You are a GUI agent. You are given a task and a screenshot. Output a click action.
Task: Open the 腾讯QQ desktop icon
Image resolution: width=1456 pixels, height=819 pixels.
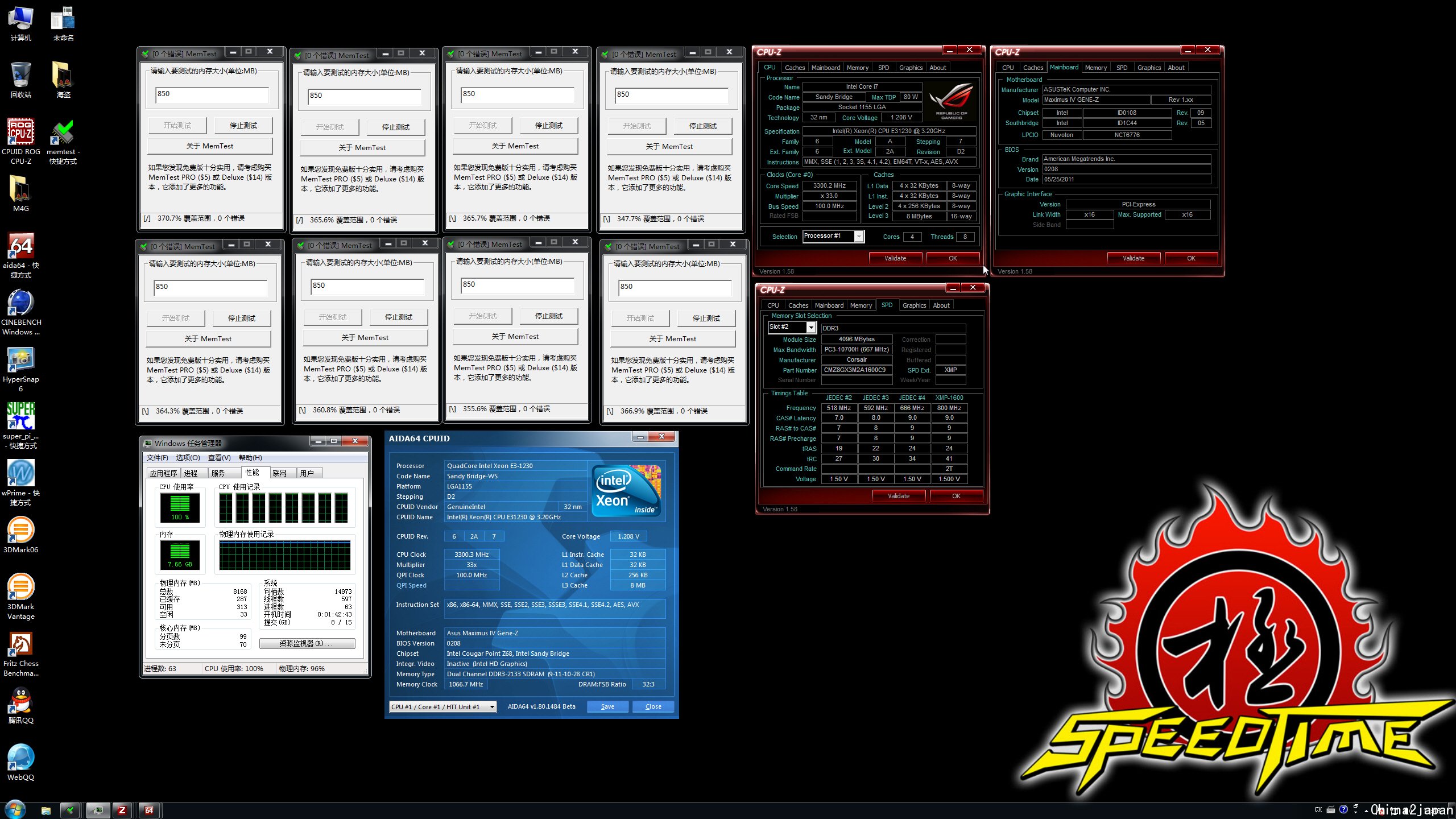pos(21,706)
